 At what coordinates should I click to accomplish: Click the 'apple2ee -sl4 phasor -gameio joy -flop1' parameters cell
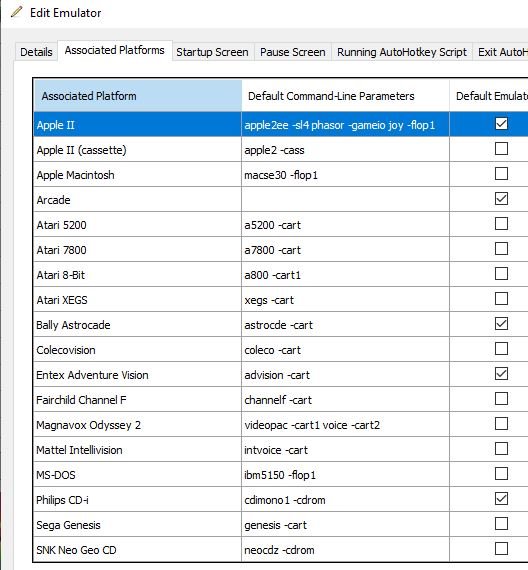coord(345,124)
